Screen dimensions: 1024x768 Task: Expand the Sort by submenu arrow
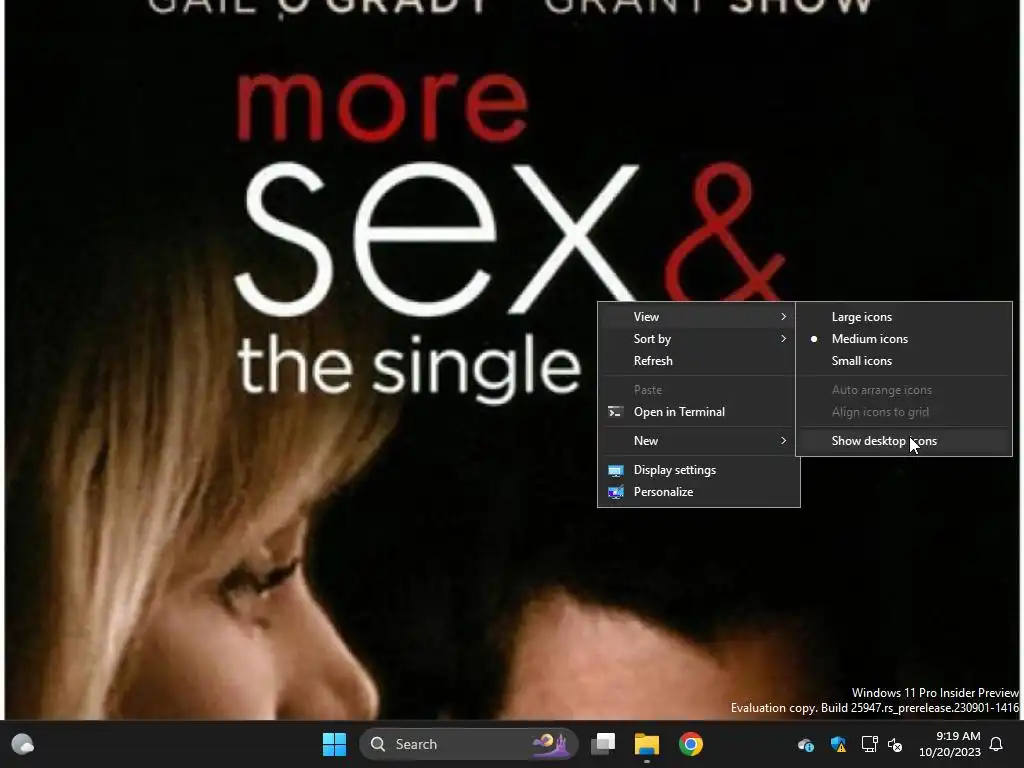[x=784, y=339]
